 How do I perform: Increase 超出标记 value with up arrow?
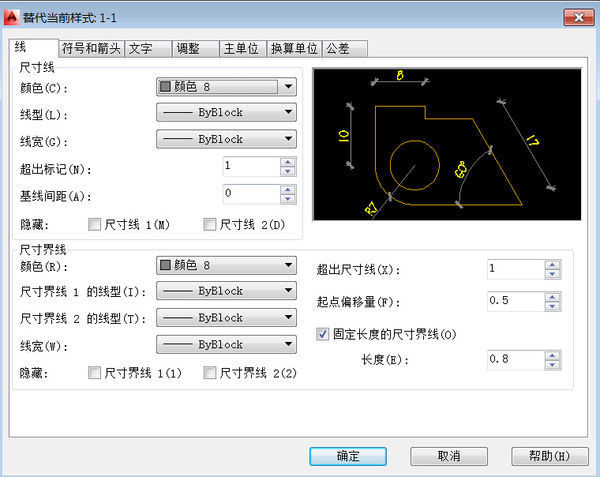tap(288, 161)
